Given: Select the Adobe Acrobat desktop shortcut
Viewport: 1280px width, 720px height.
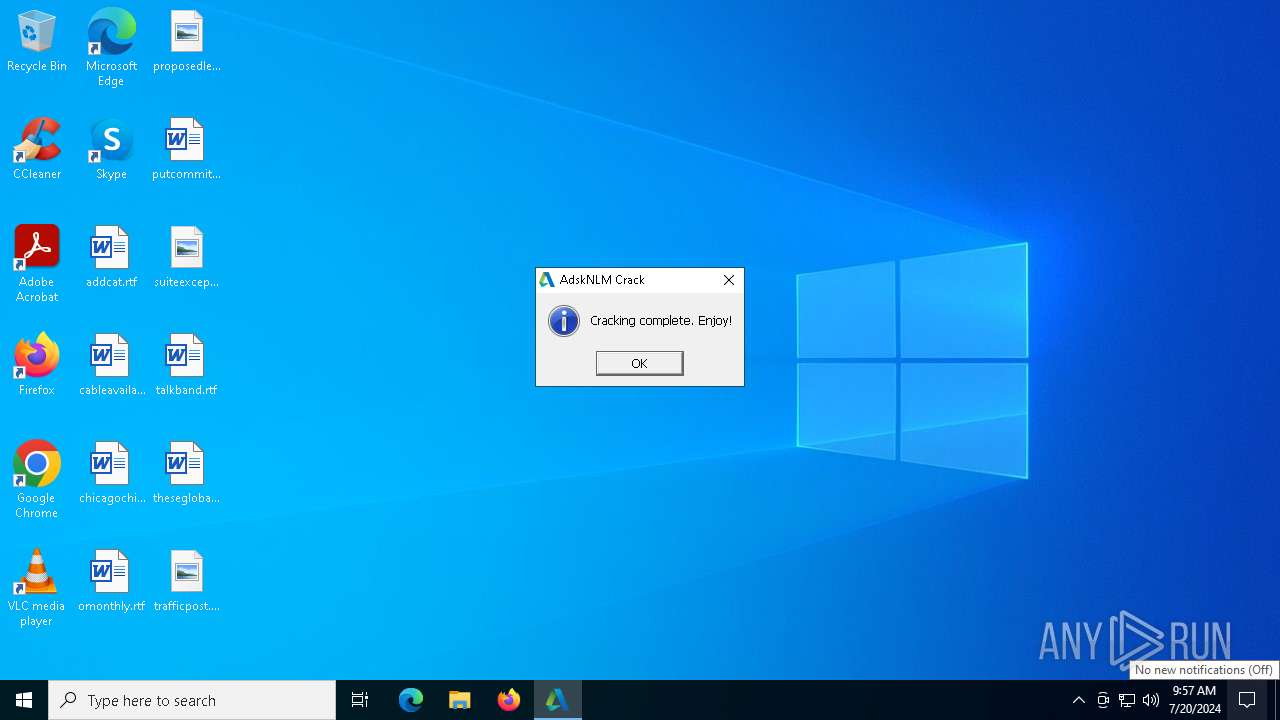Looking at the screenshot, I should [x=37, y=264].
